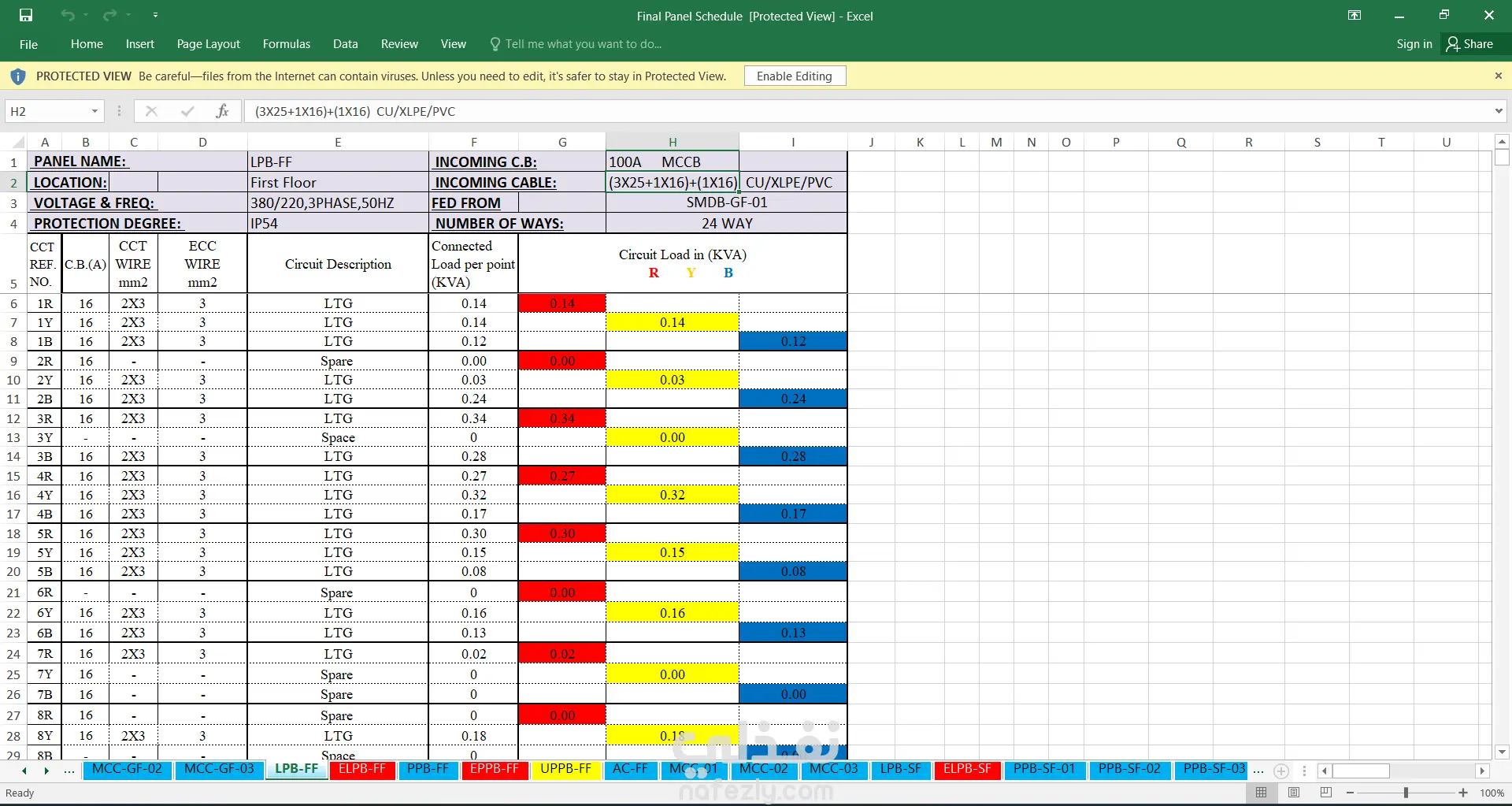Open Customize Quick Access Toolbar dropdown

pyautogui.click(x=155, y=15)
